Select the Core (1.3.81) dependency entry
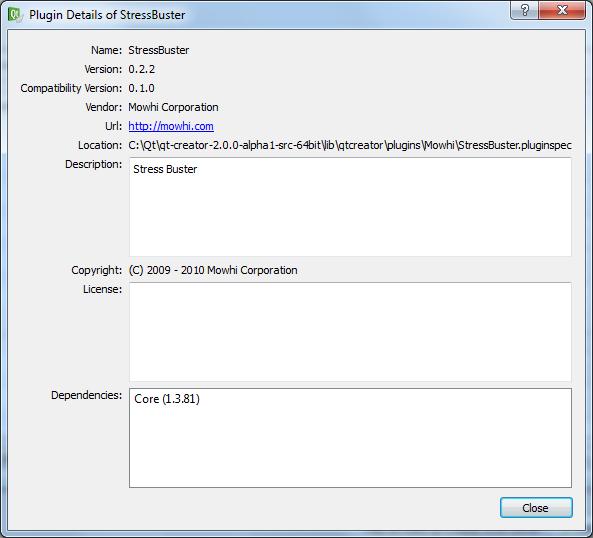This screenshot has height=538, width=593. (167, 399)
